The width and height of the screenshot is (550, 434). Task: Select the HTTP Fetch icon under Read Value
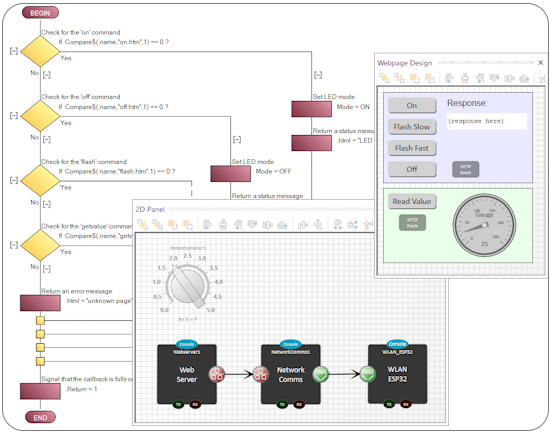[412, 223]
